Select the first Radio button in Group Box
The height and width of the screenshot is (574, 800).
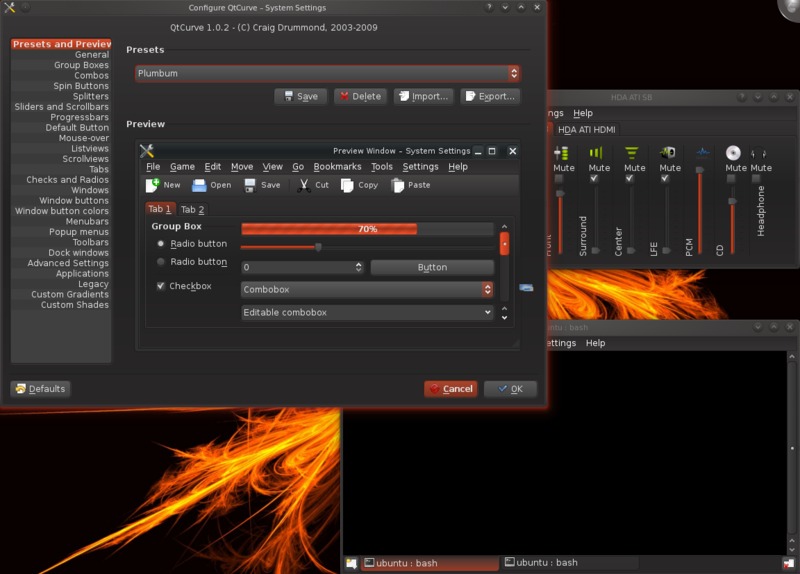coord(161,243)
